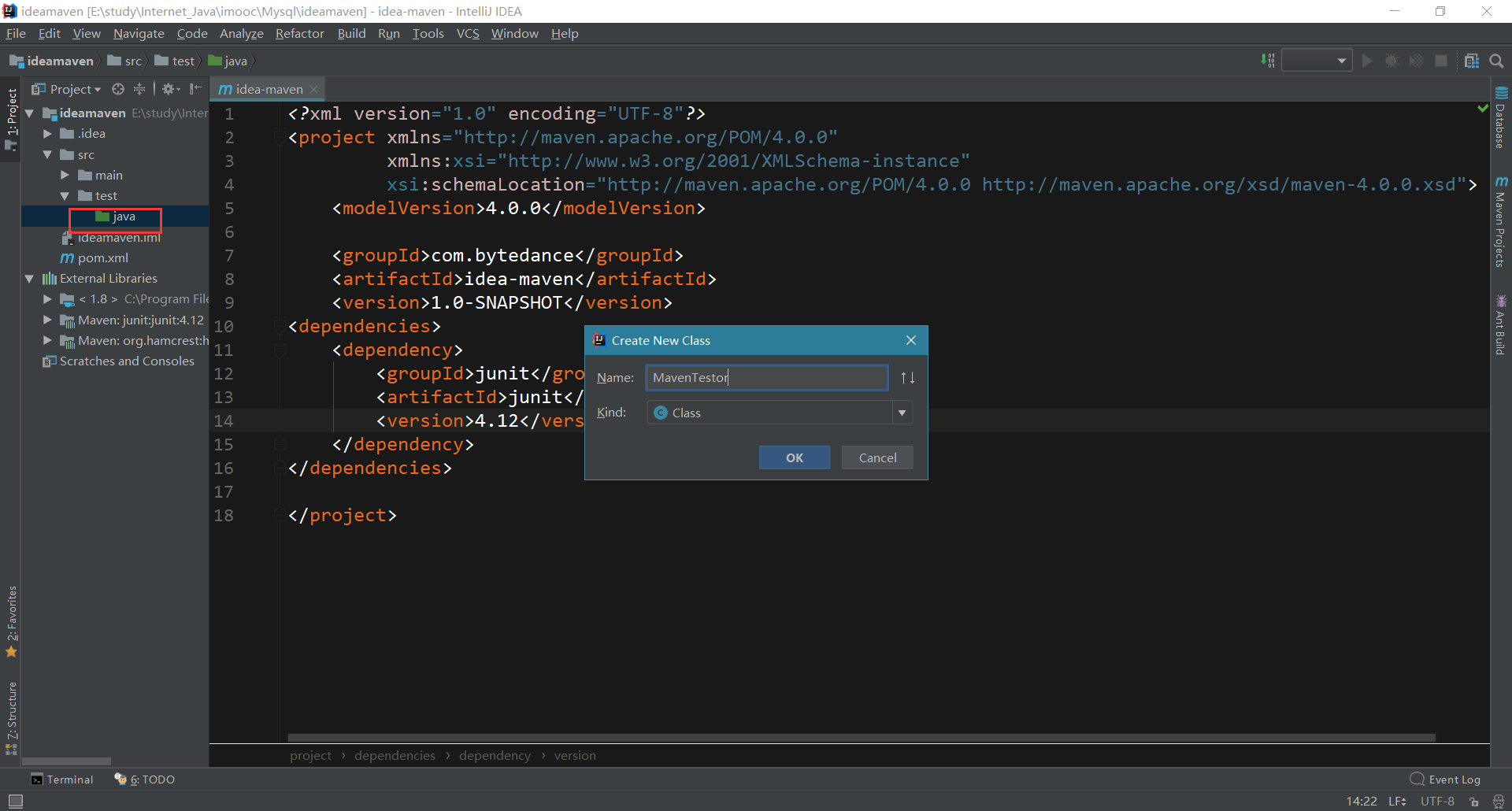Close the idea-maven editor tab
1512x811 pixels.
tap(313, 90)
